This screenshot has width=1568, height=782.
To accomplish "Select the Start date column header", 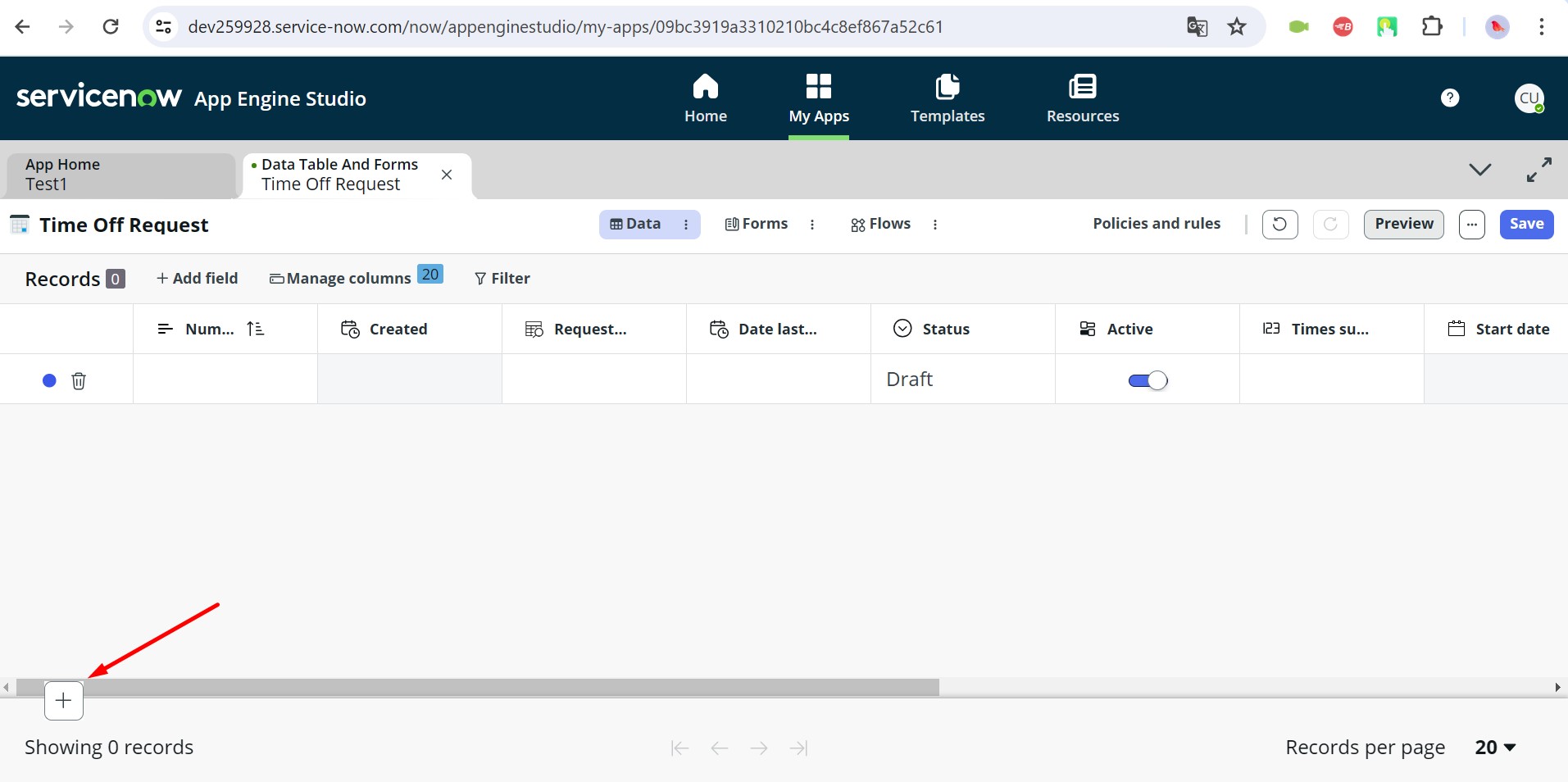I will [1496, 329].
